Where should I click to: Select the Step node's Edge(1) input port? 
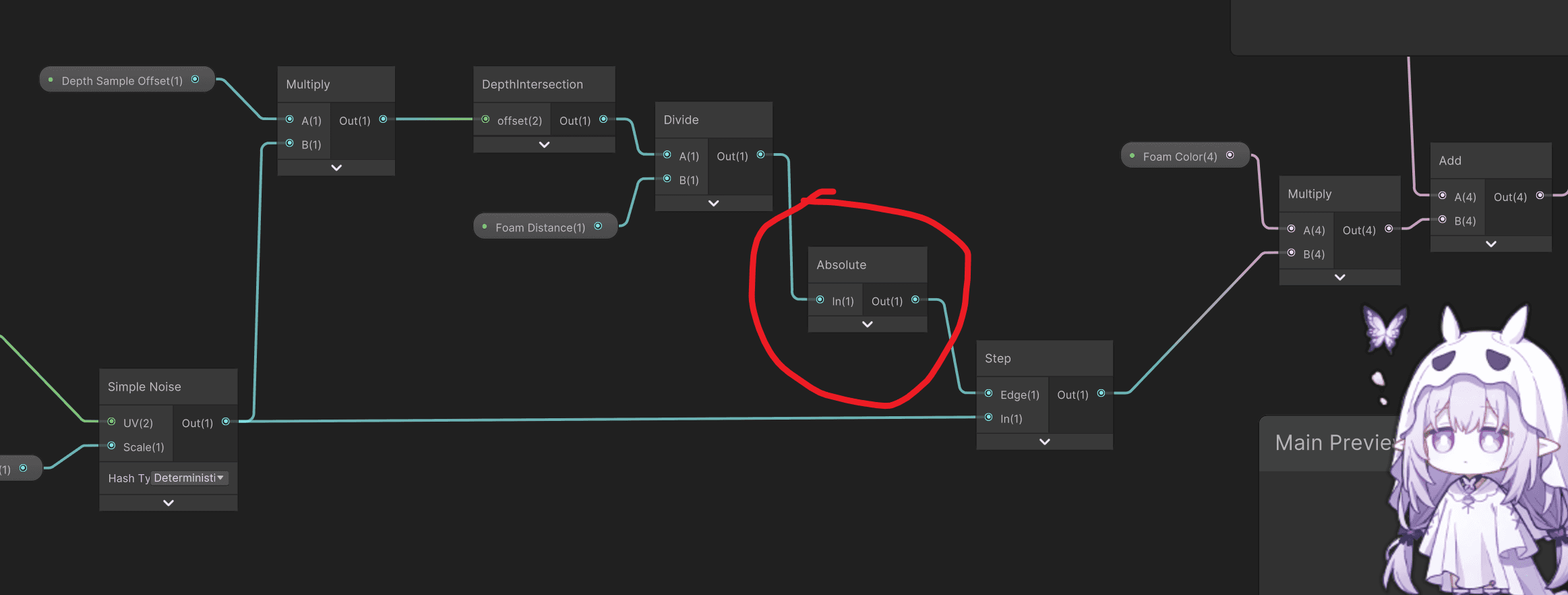click(x=988, y=393)
